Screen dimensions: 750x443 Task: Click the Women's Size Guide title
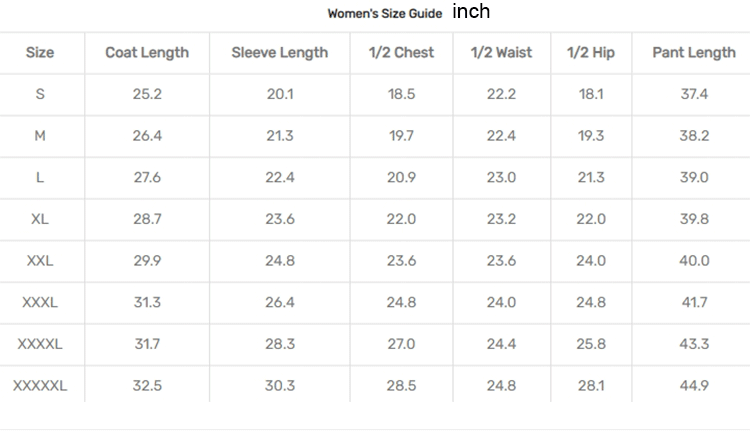(x=384, y=14)
